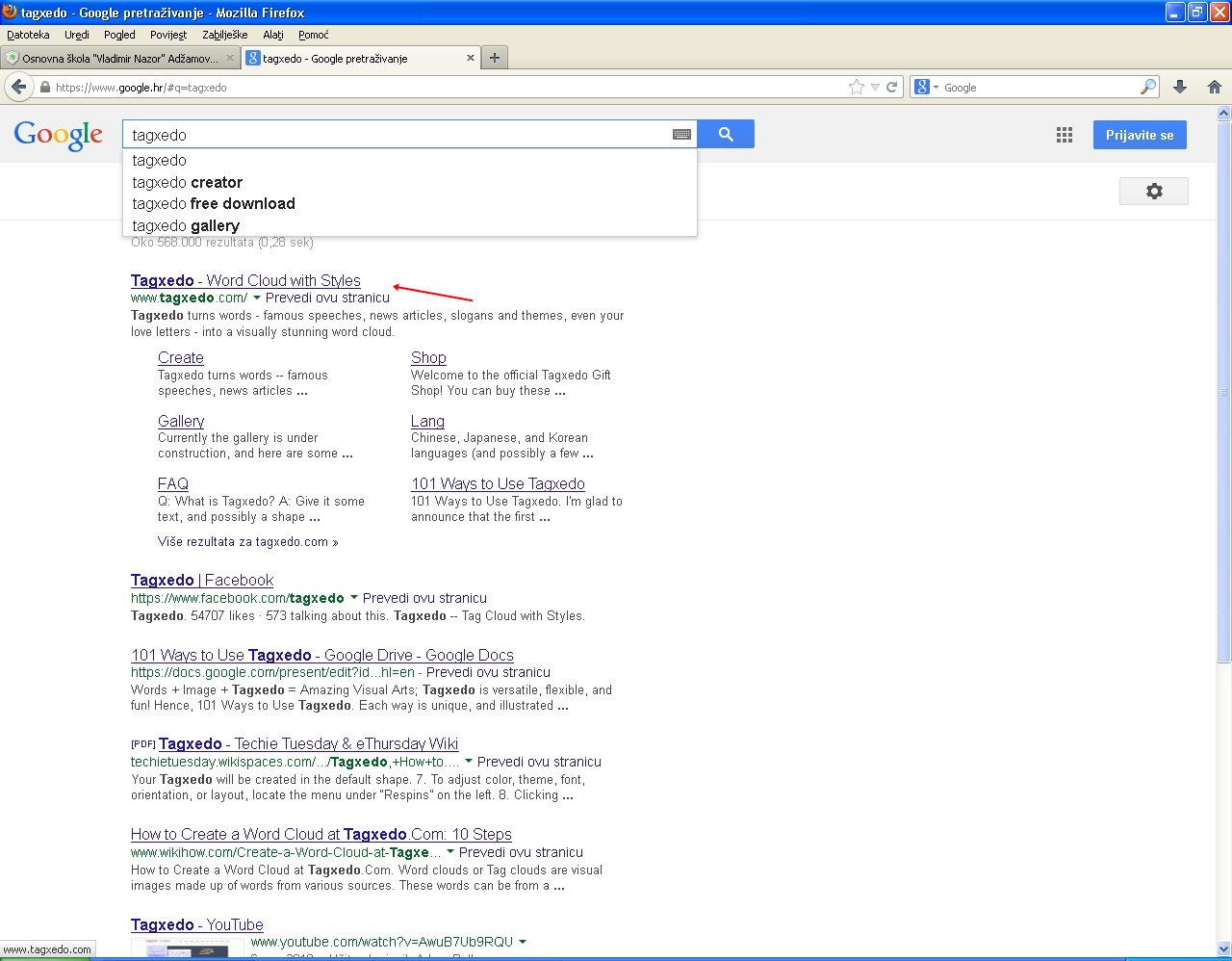Close the Osnovna škola Vladimir Nazor tab
The image size is (1232, 961).
230,58
